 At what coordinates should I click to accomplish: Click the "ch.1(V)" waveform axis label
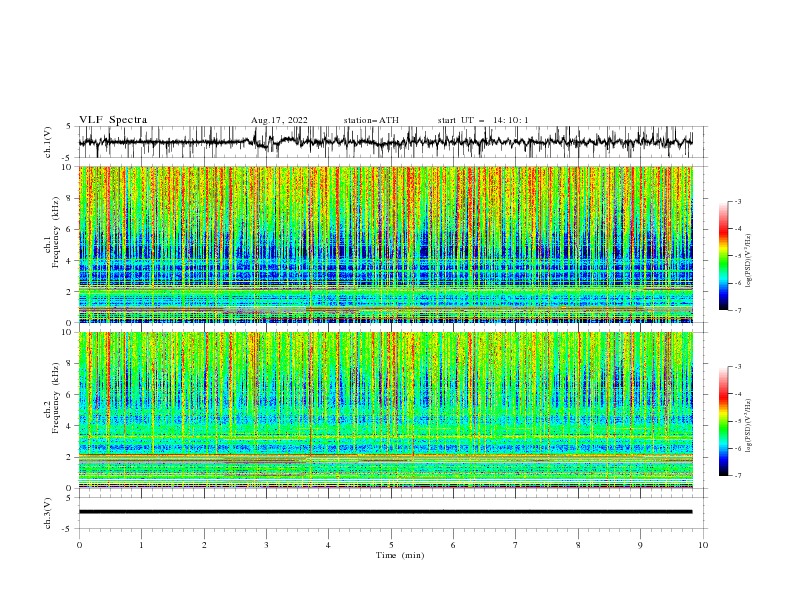[48, 142]
